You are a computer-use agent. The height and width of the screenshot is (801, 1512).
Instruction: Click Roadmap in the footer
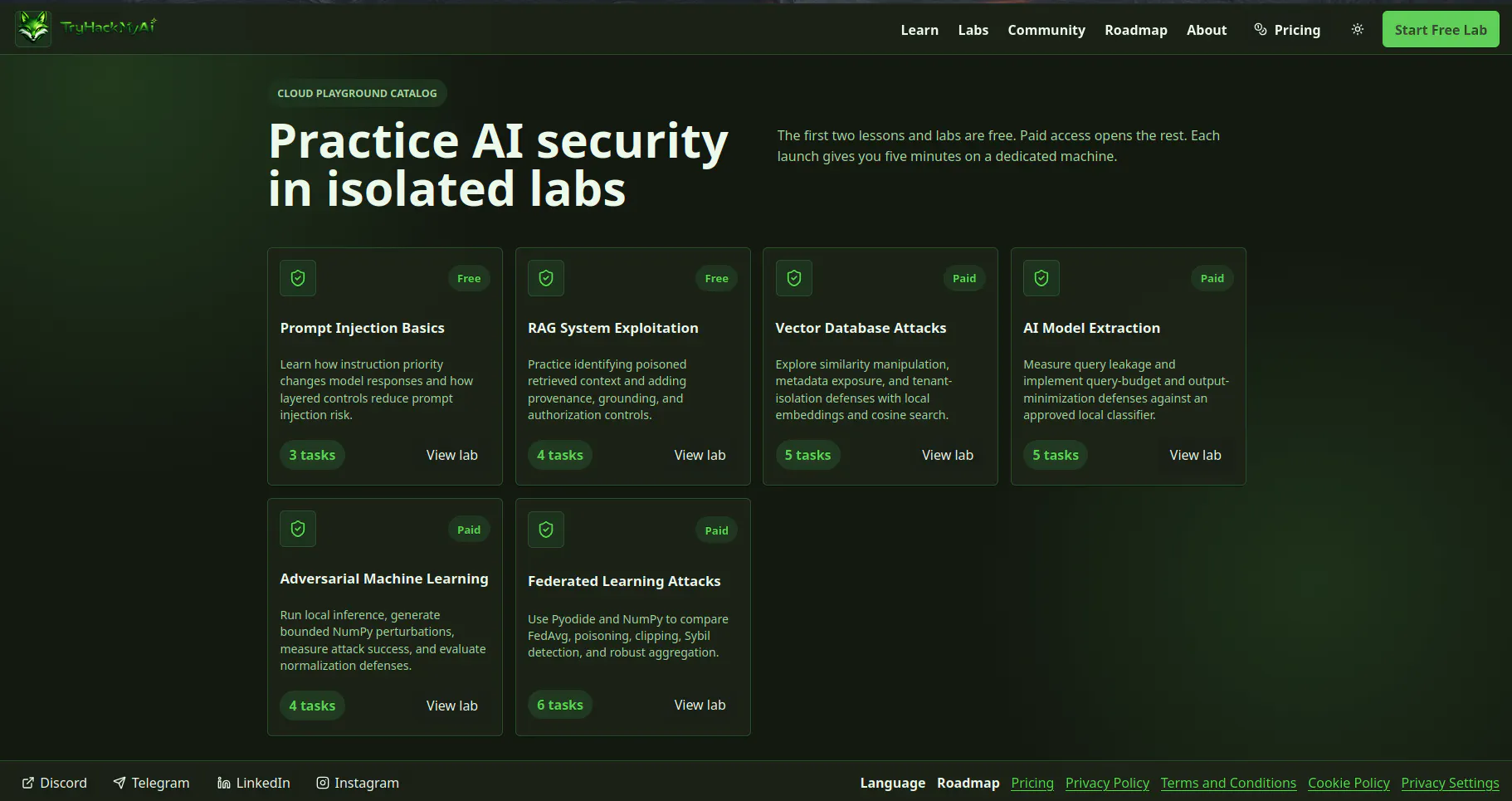(x=968, y=783)
